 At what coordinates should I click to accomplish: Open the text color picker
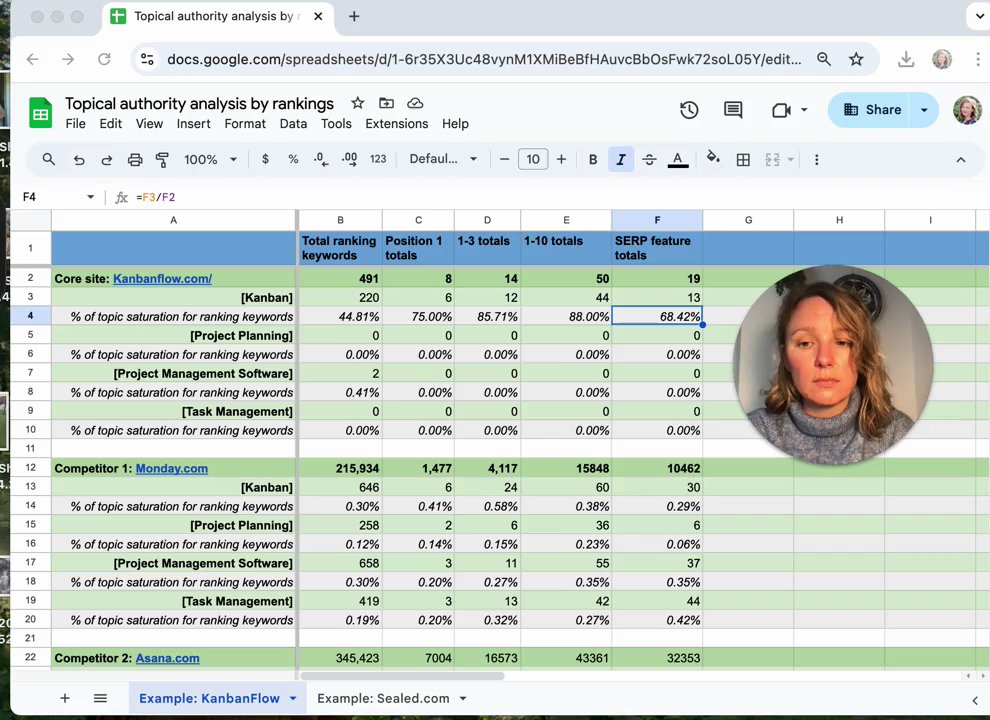(677, 160)
